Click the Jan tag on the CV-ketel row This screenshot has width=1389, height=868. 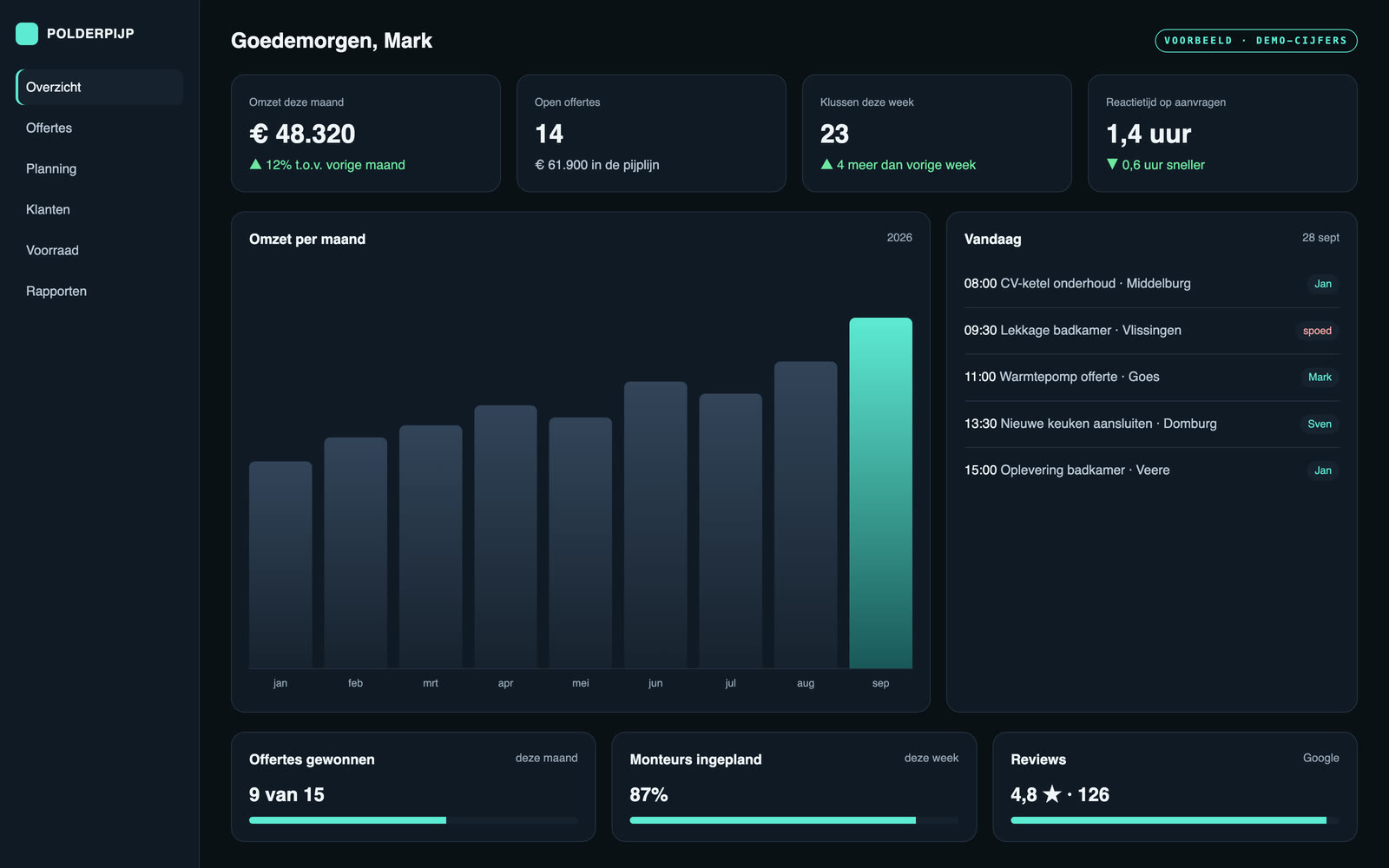coord(1322,284)
